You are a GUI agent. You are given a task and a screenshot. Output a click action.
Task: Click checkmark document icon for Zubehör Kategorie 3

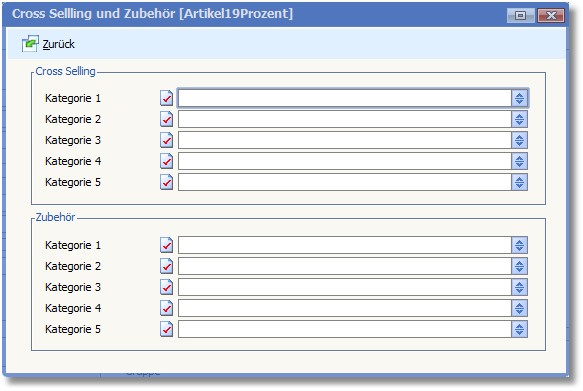coord(167,287)
